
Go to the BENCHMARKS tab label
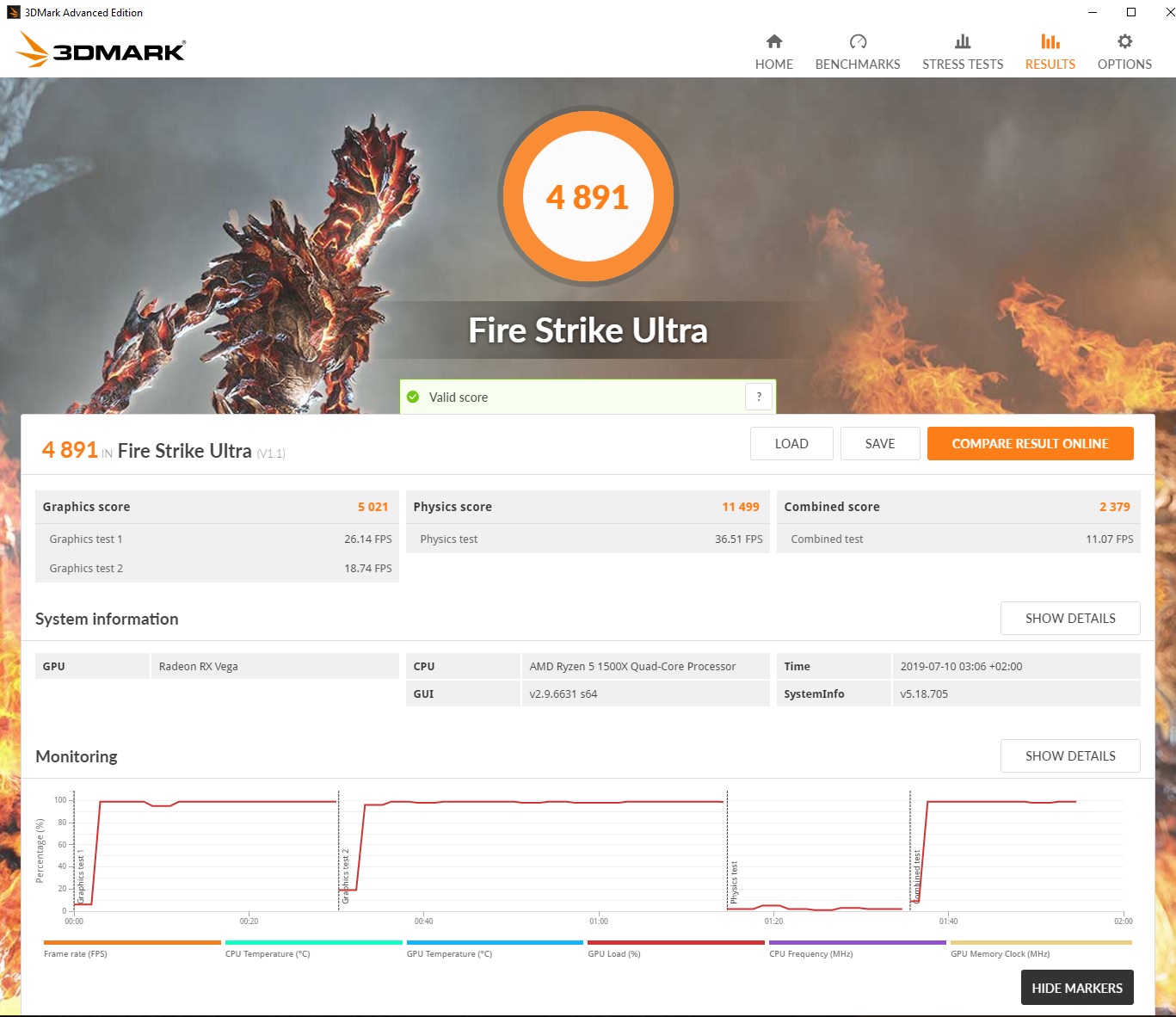(x=858, y=65)
